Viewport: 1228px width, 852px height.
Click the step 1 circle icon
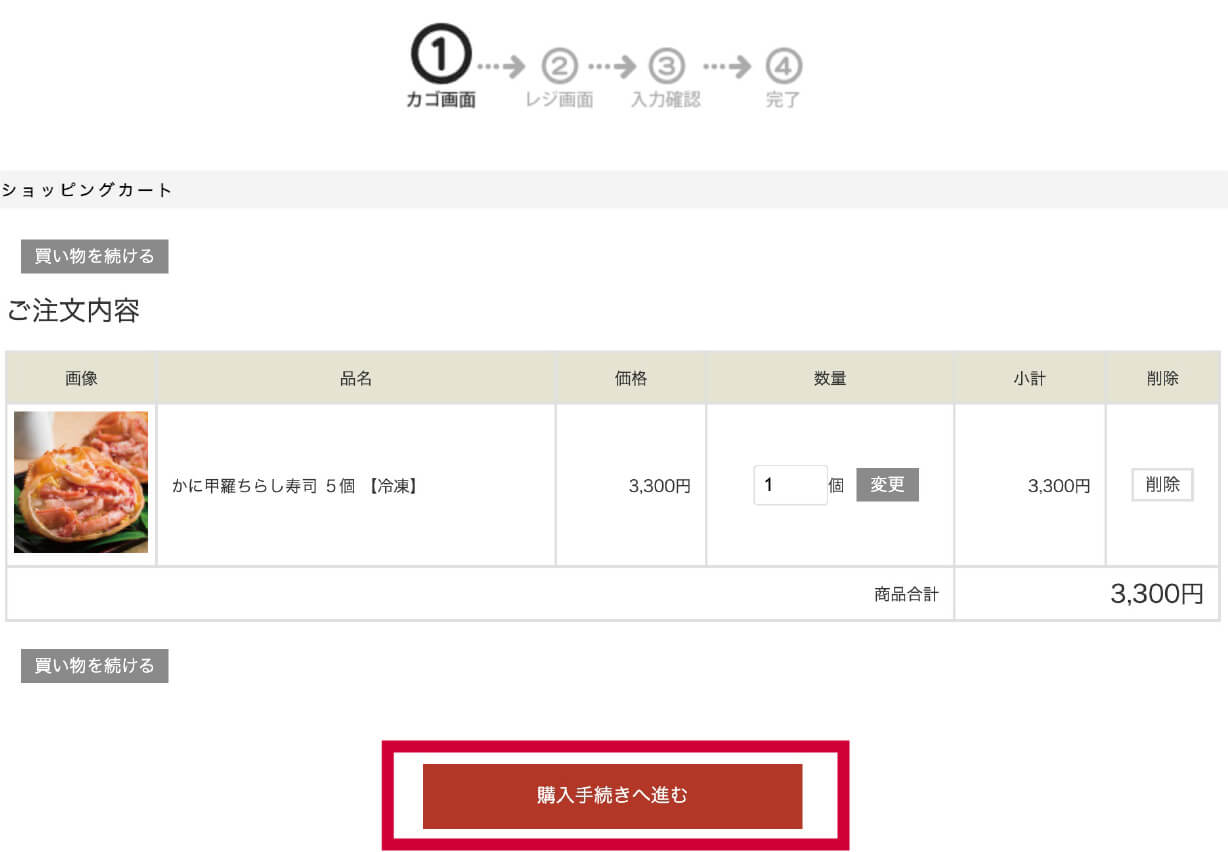440,55
